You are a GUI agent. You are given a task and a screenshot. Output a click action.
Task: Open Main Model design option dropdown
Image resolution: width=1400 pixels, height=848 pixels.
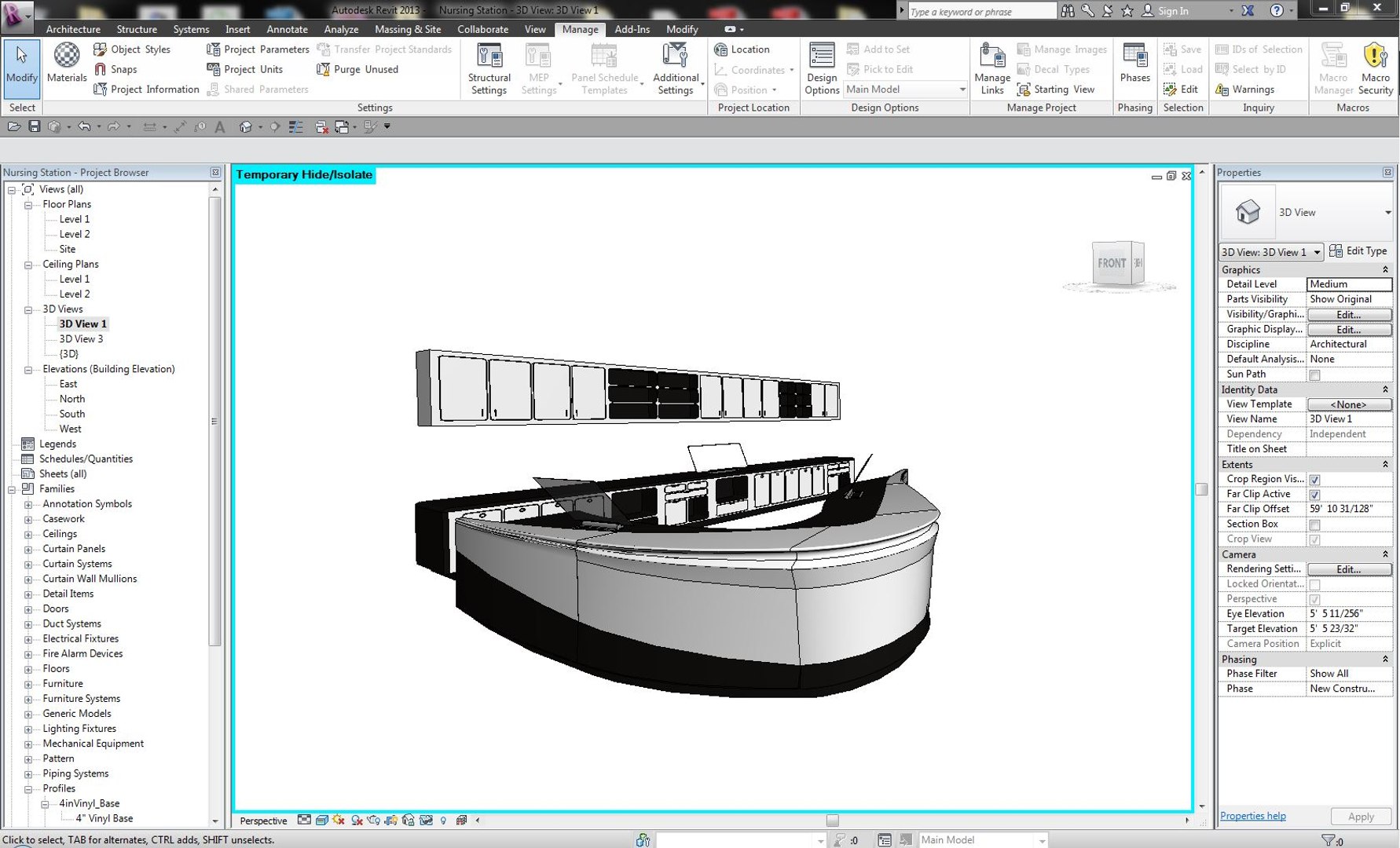point(906,90)
